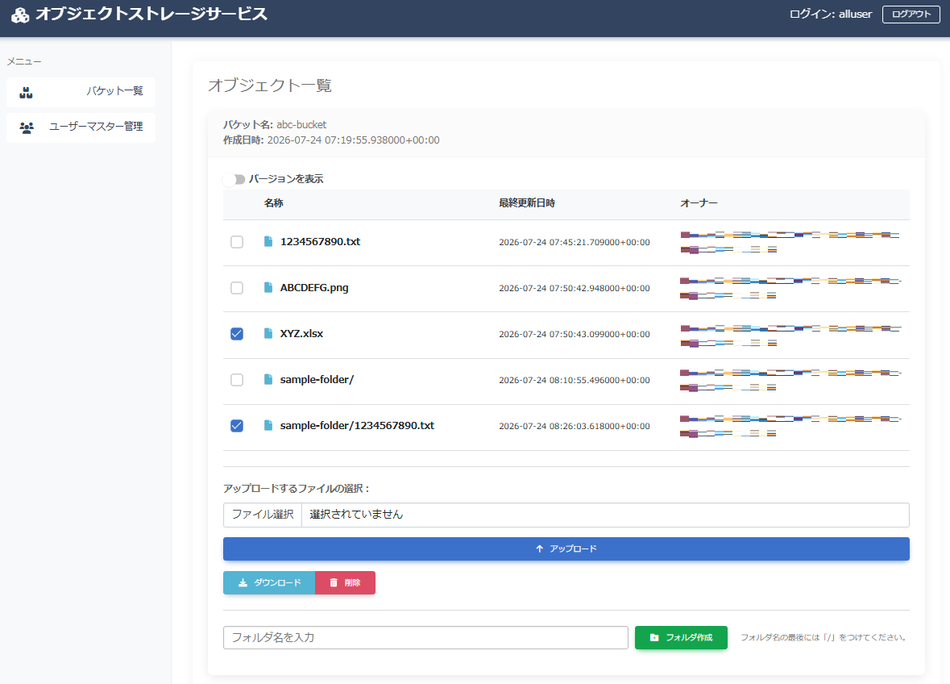
Task: Toggle the バージョンを表示 switch
Action: click(234, 179)
